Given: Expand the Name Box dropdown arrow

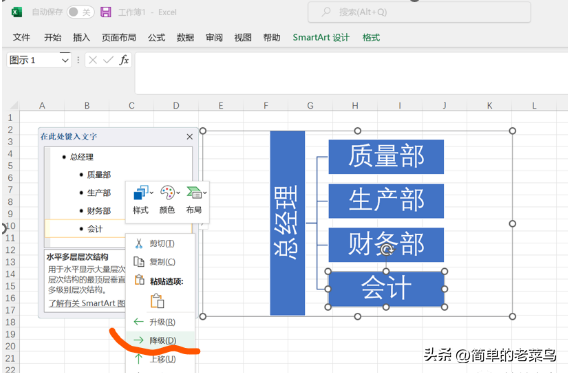Looking at the screenshot, I should 65,60.
